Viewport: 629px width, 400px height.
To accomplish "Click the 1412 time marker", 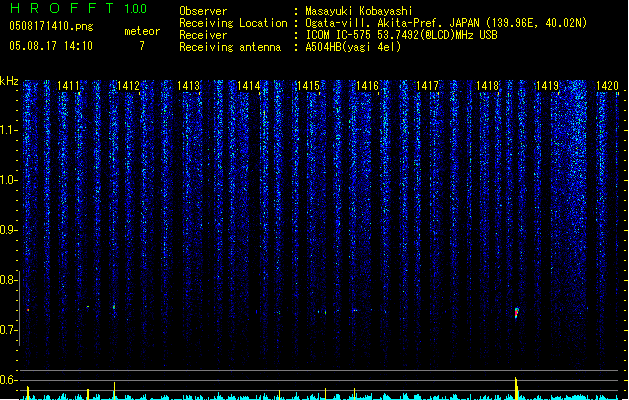I will tap(128, 86).
